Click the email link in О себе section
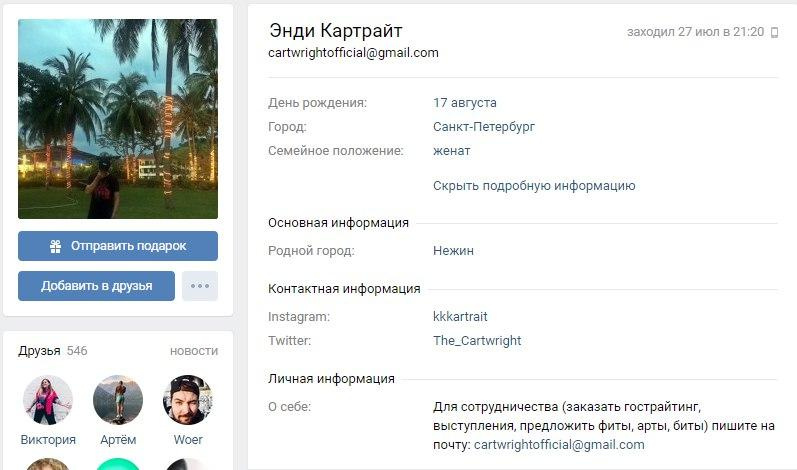The height and width of the screenshot is (470, 797). (x=559, y=445)
